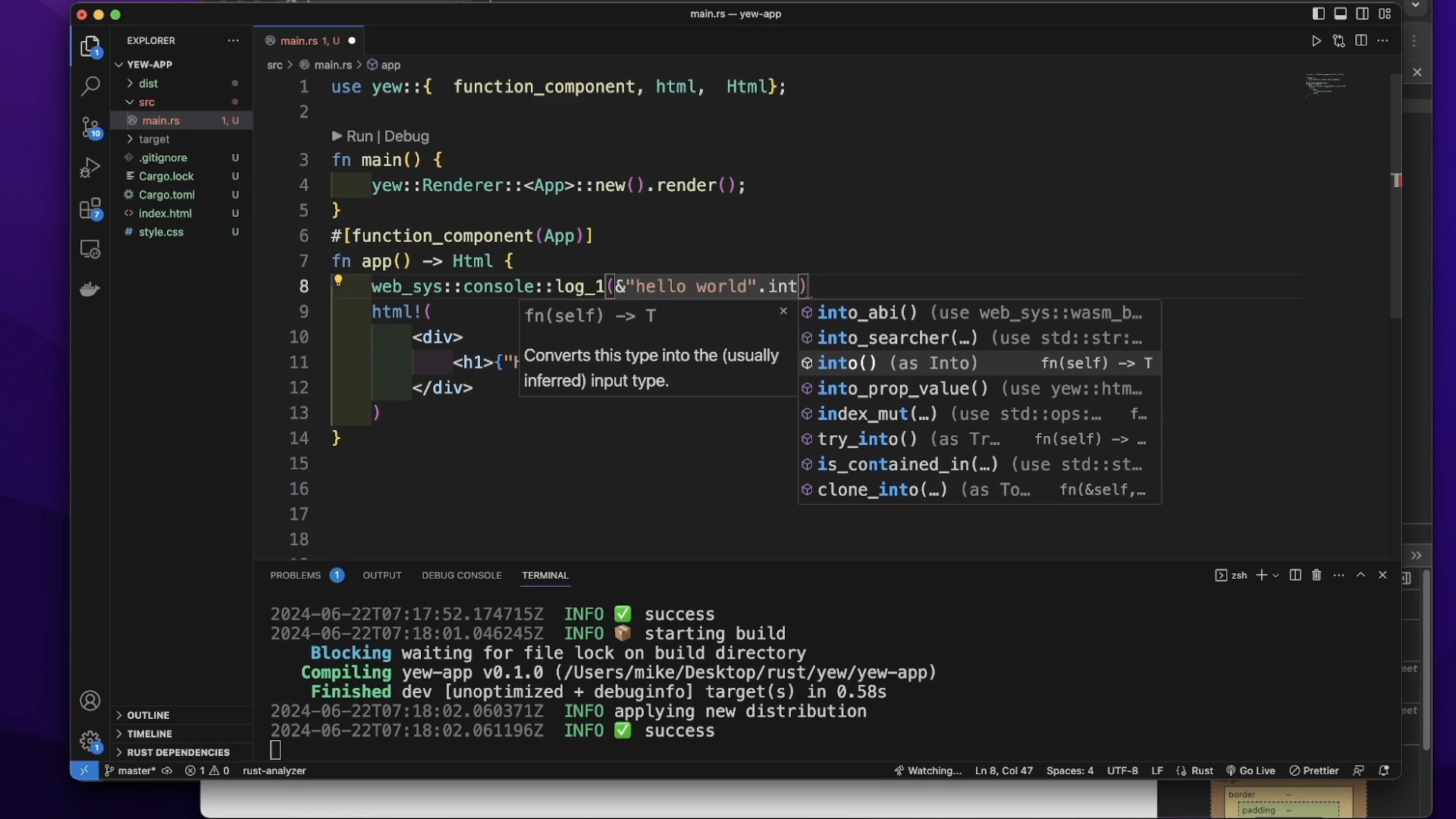Open the Search view in activity bar
The image size is (1456, 819).
click(90, 86)
